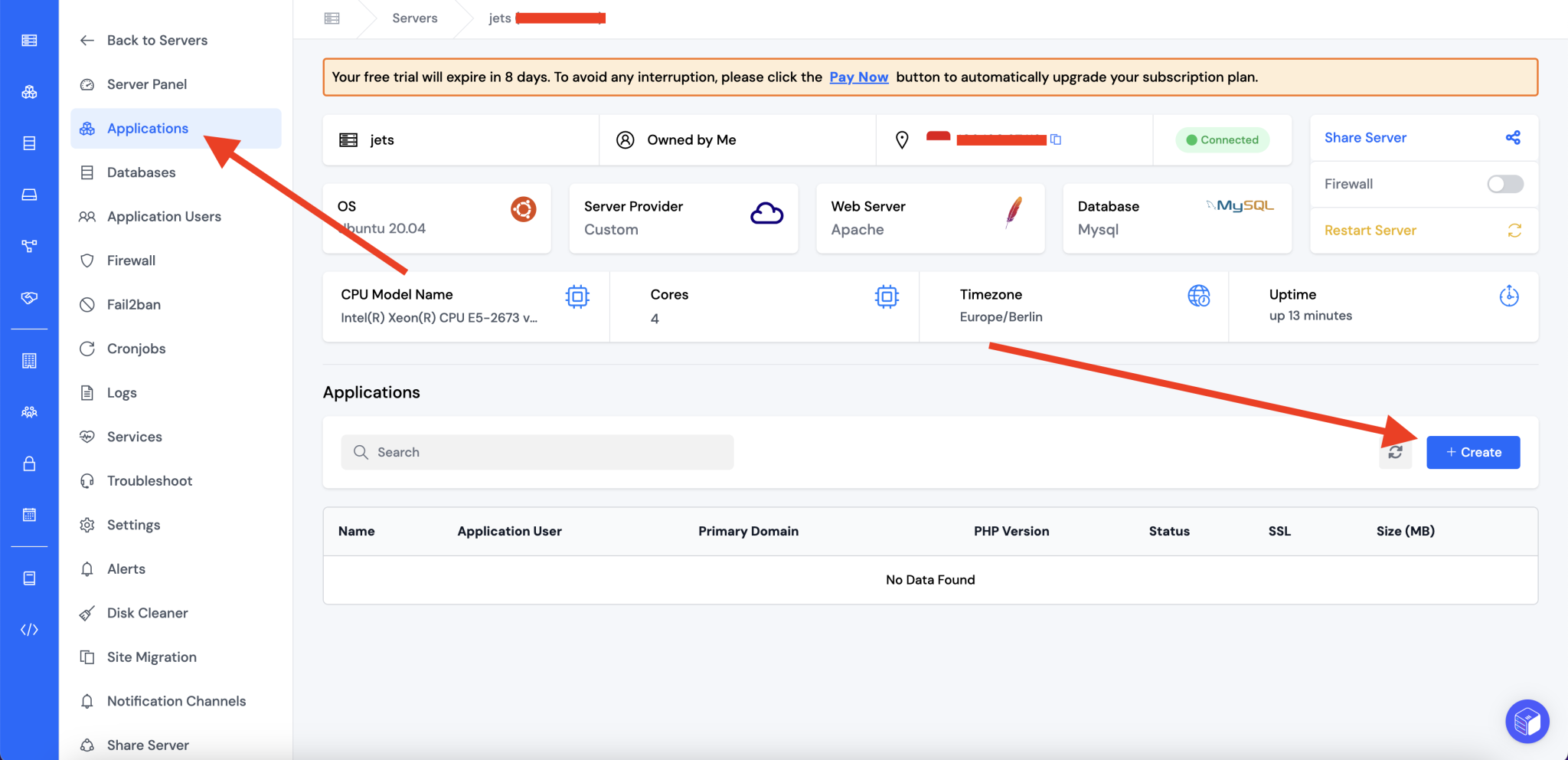
Task: Click inside the applications Search field
Action: pos(536,452)
